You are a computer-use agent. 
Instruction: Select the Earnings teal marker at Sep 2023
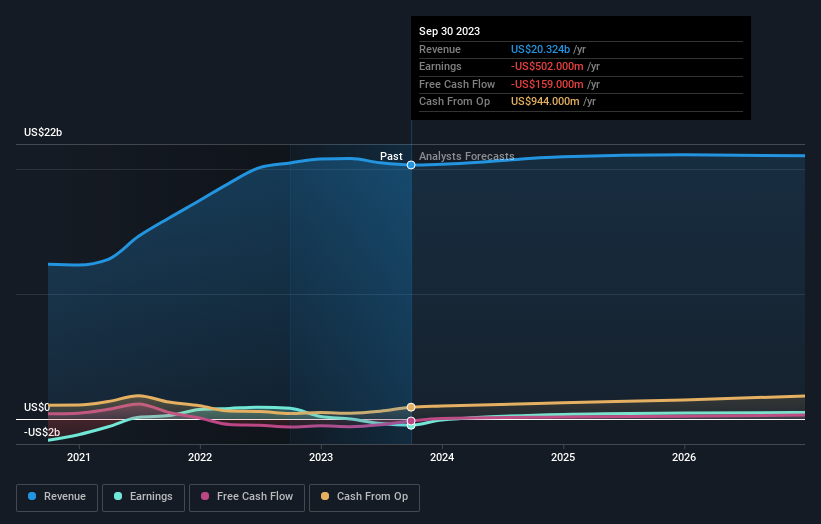tap(411, 426)
